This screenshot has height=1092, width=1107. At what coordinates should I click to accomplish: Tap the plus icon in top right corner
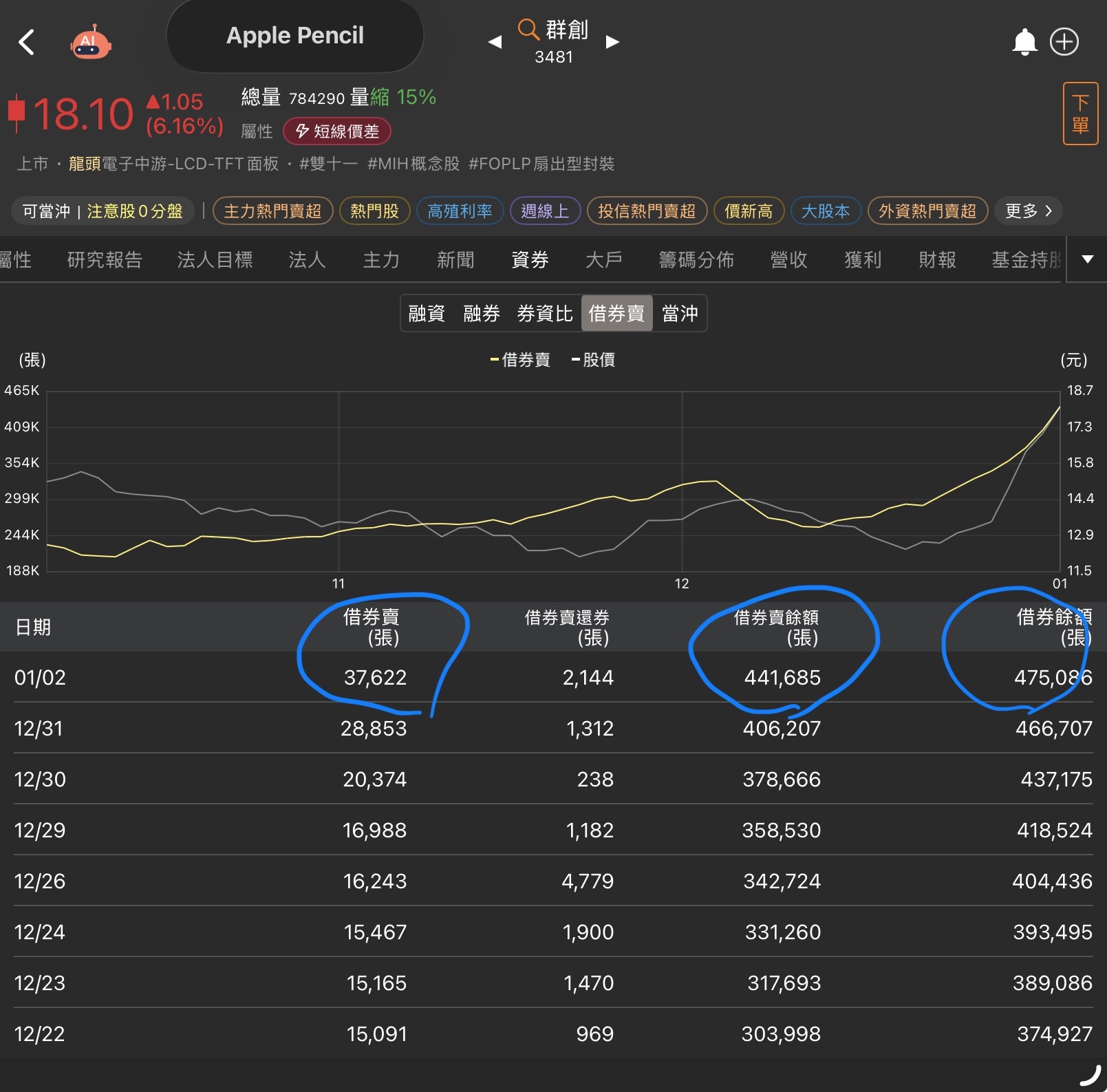click(x=1064, y=42)
